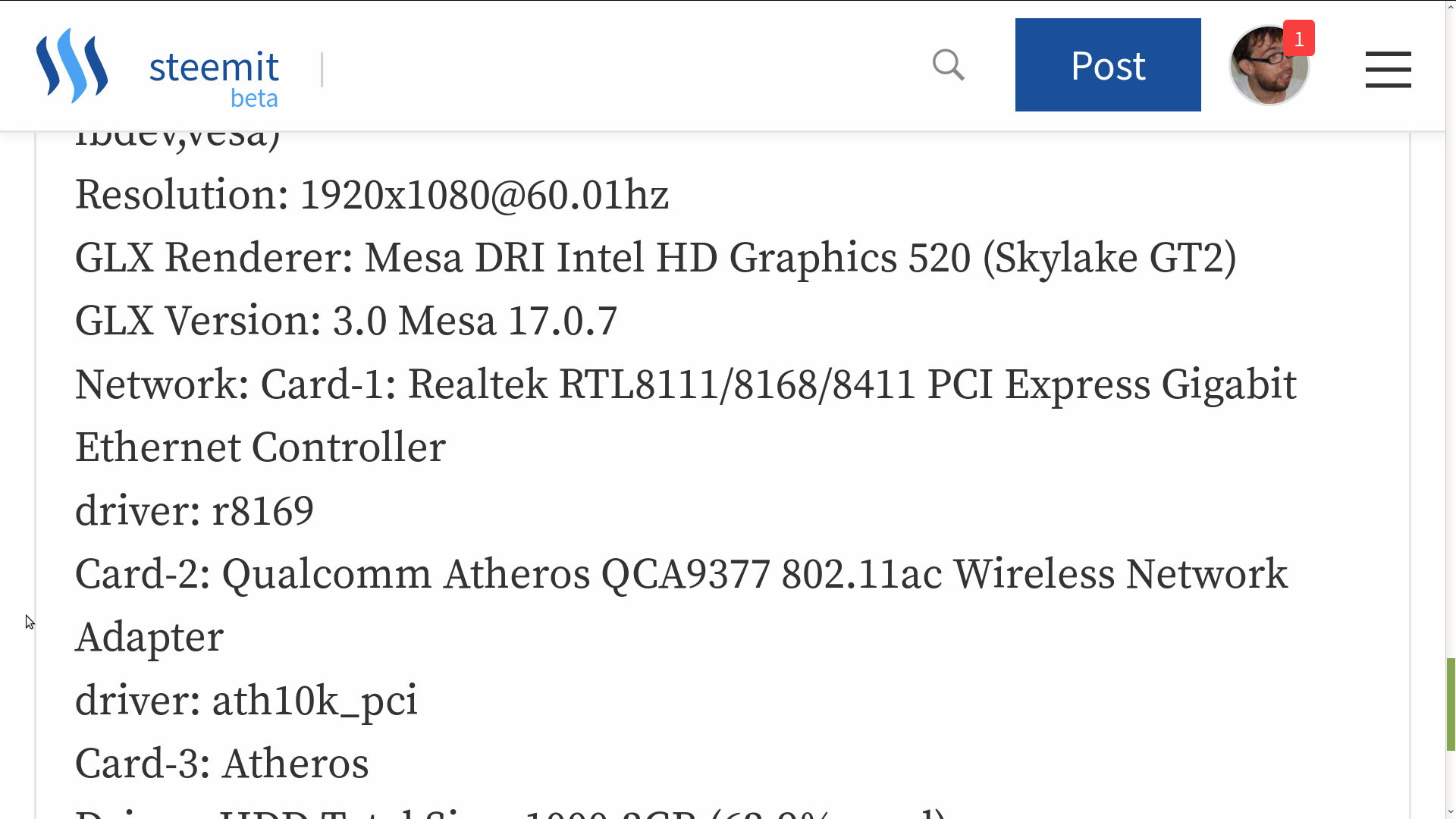This screenshot has height=819, width=1456.
Task: Click the Ethernet Controller text
Action: 260,447
